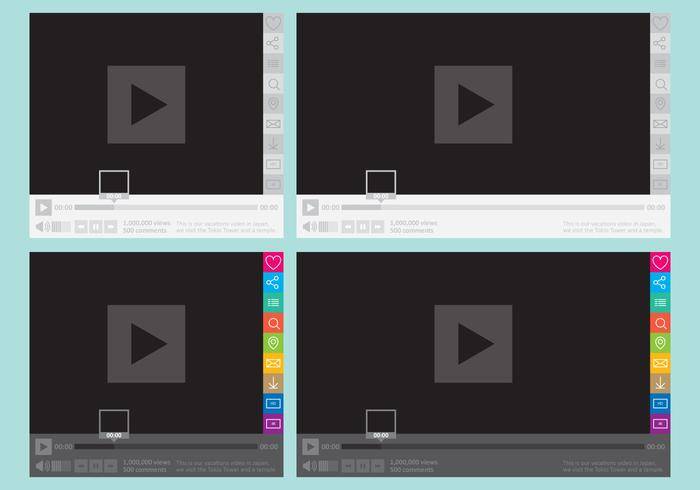Screen dimensions: 700x490
Task: Click small play button in bottom-right control bar
Action: (x=310, y=447)
